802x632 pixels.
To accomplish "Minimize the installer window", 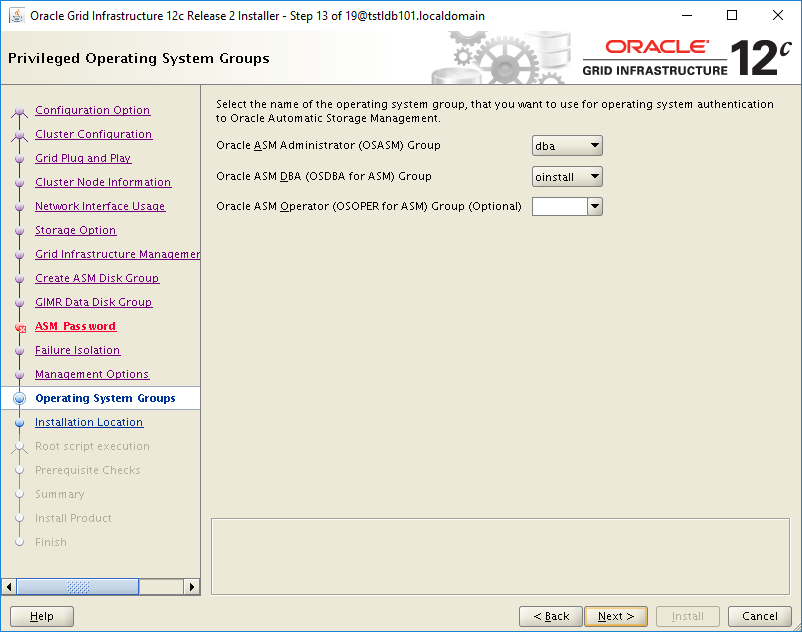I will [687, 15].
